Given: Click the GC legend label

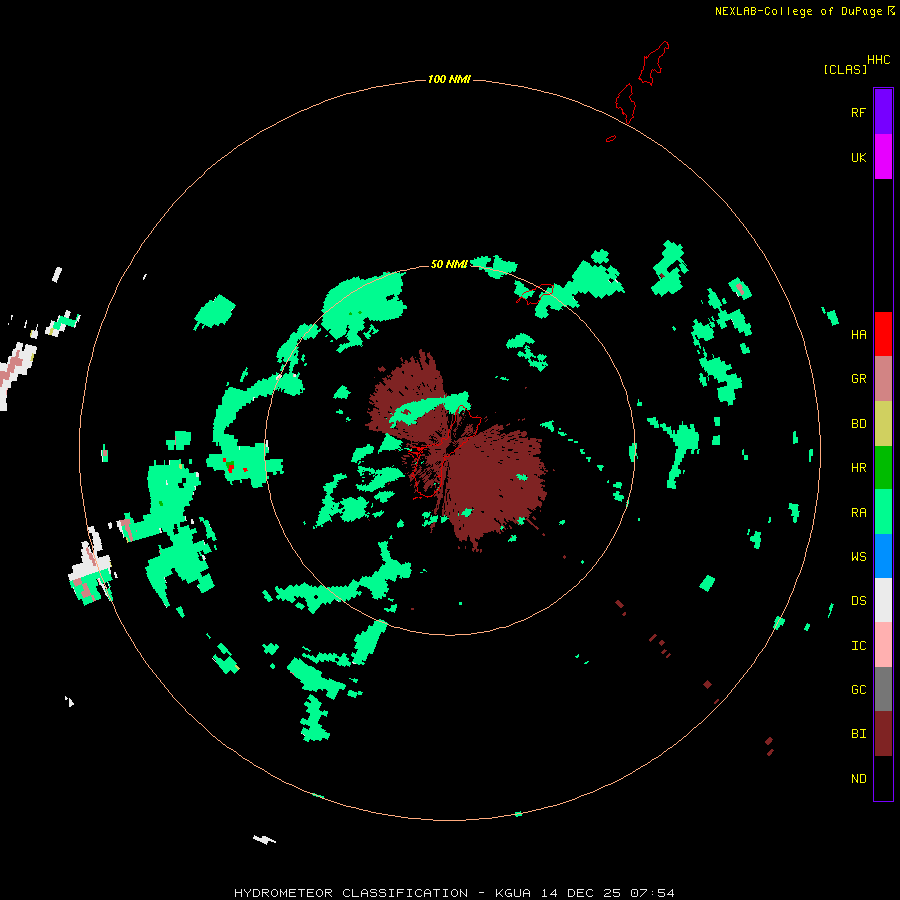Looking at the screenshot, I should tap(858, 689).
